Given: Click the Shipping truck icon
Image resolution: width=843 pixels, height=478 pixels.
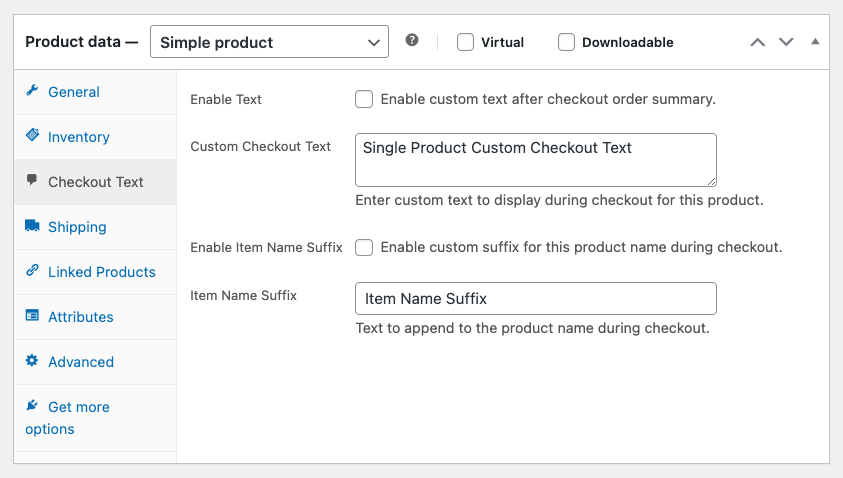Looking at the screenshot, I should [x=32, y=226].
